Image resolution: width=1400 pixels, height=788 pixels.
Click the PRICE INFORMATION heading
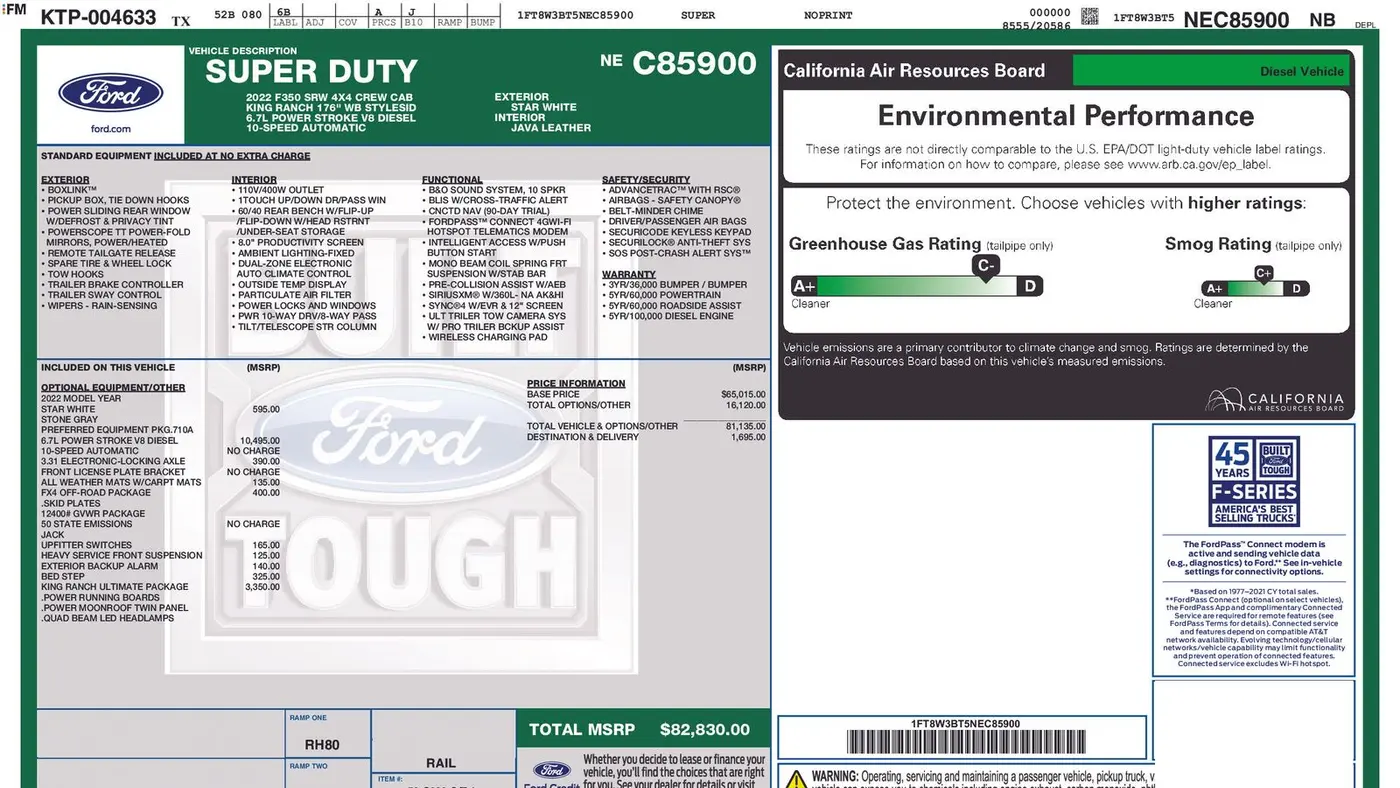[576, 383]
